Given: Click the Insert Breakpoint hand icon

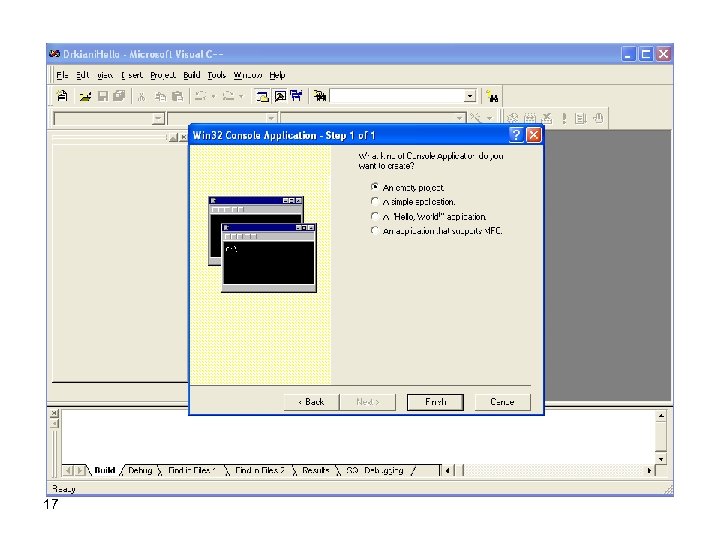Looking at the screenshot, I should tap(597, 118).
